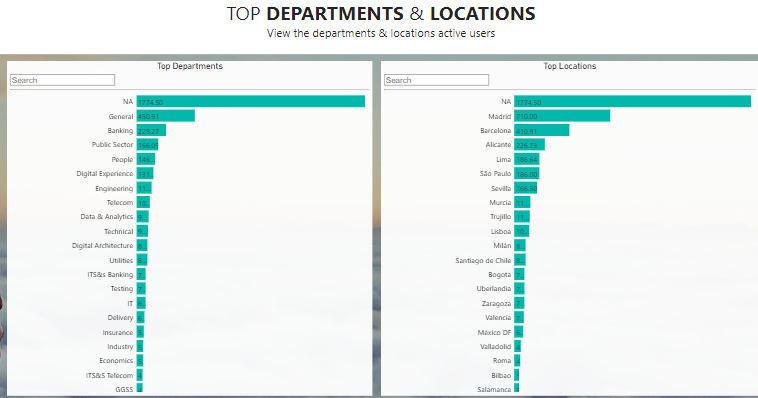Click the Economics department label
Viewport: 758px width, 398px height.
coord(116,361)
